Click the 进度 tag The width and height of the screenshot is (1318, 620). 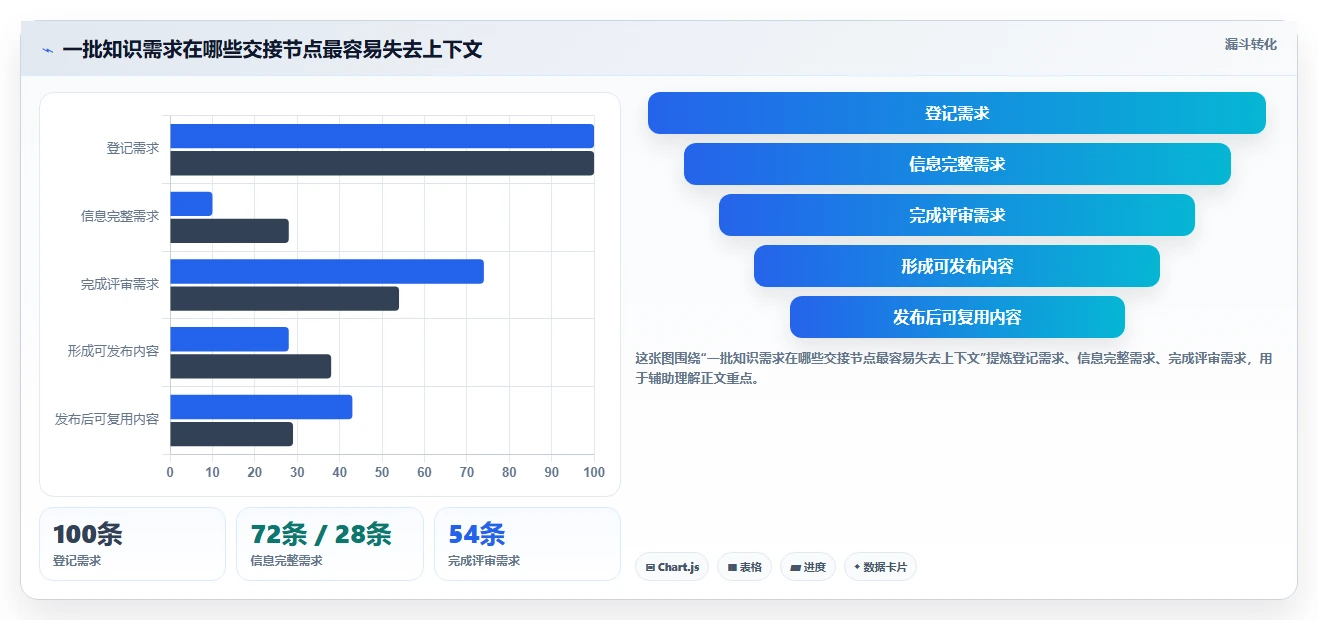(x=808, y=567)
